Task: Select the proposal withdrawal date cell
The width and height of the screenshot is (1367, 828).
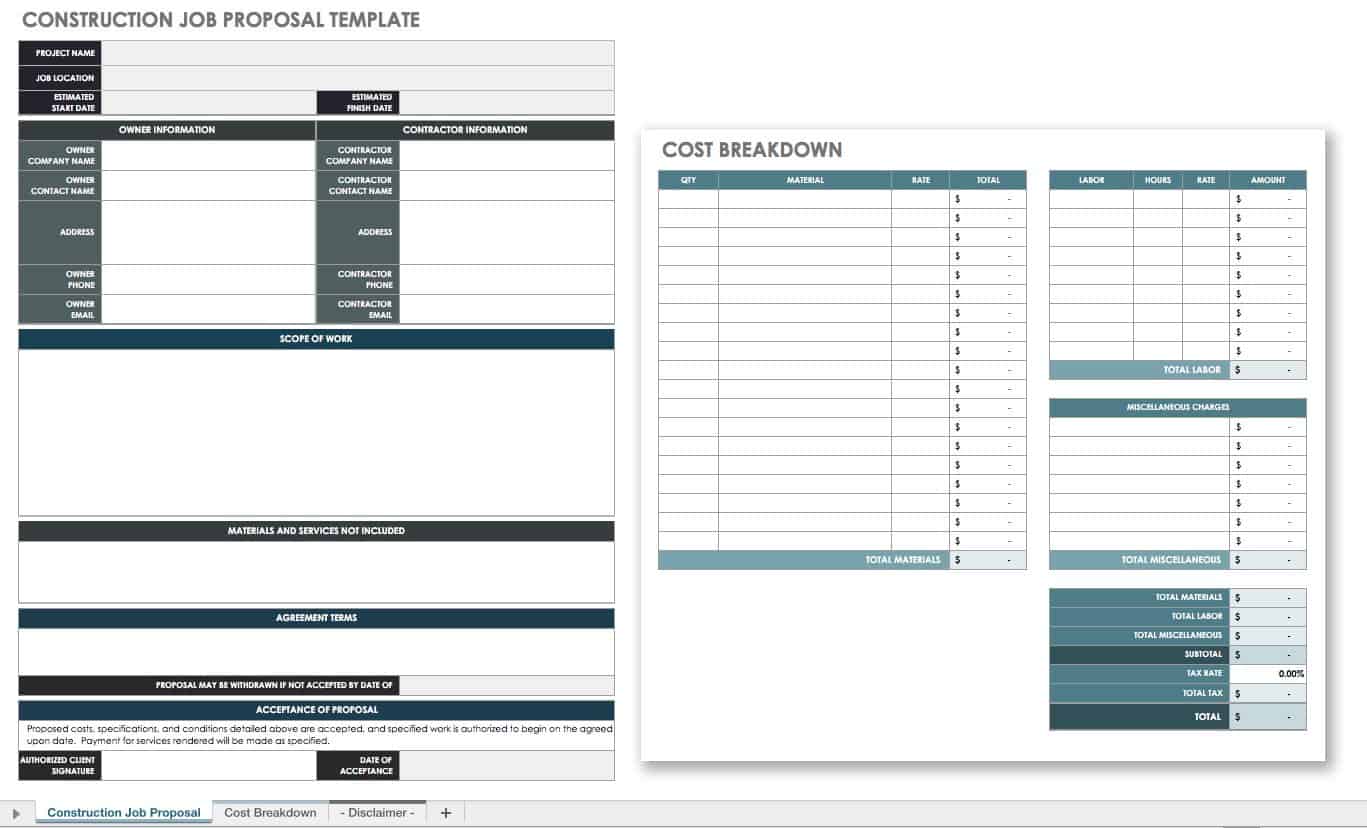Action: (506, 686)
